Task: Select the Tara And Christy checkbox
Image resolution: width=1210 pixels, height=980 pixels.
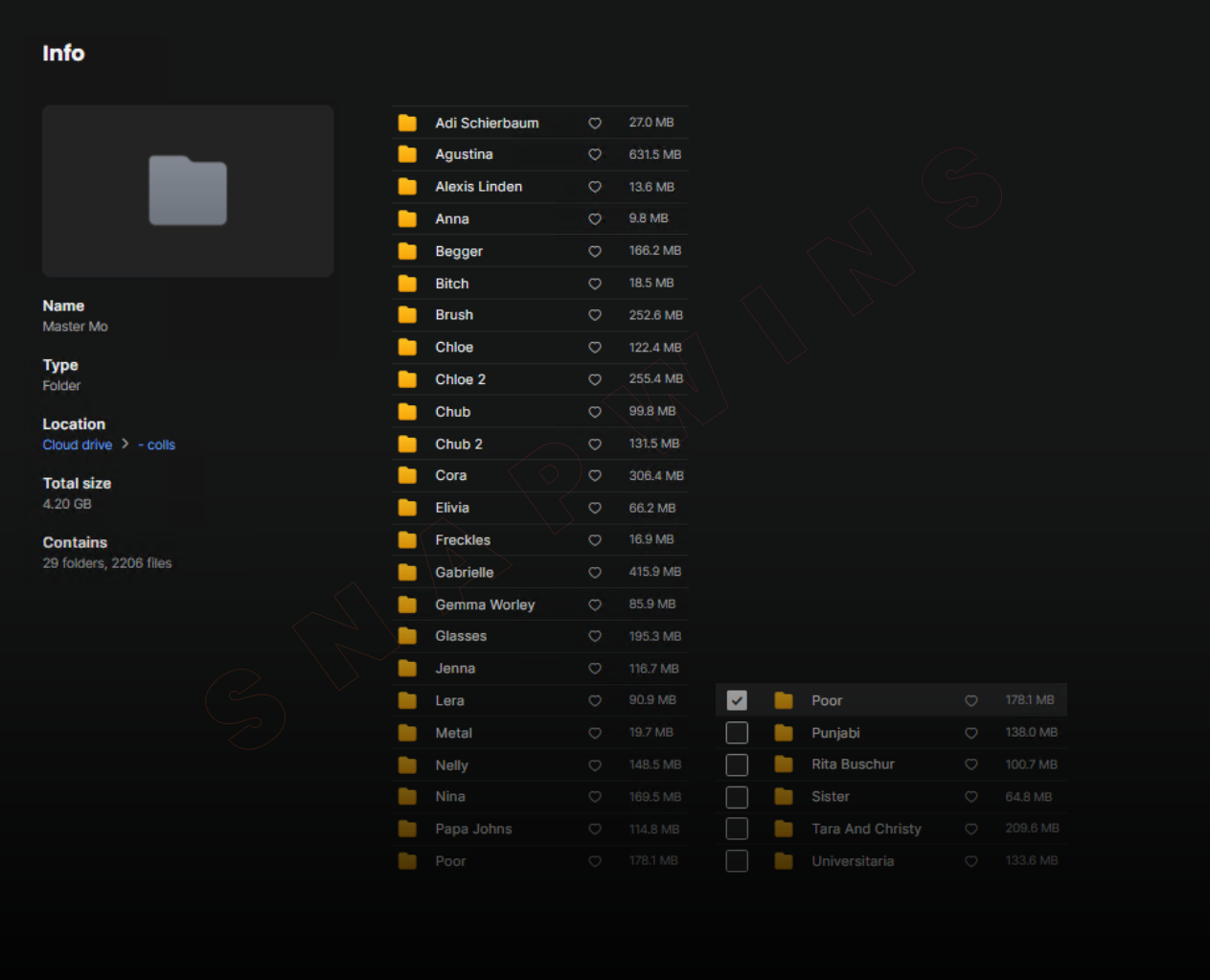Action: pos(737,829)
